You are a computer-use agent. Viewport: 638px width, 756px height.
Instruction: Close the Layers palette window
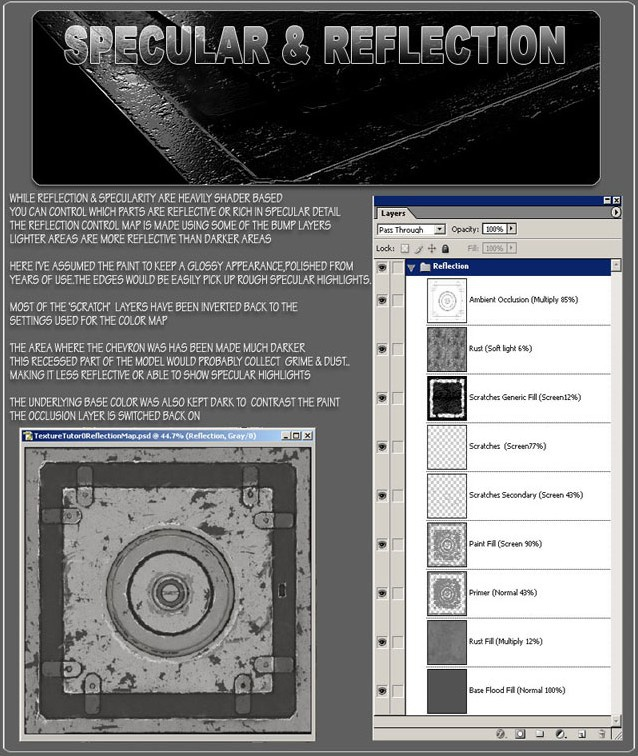pyautogui.click(x=616, y=200)
